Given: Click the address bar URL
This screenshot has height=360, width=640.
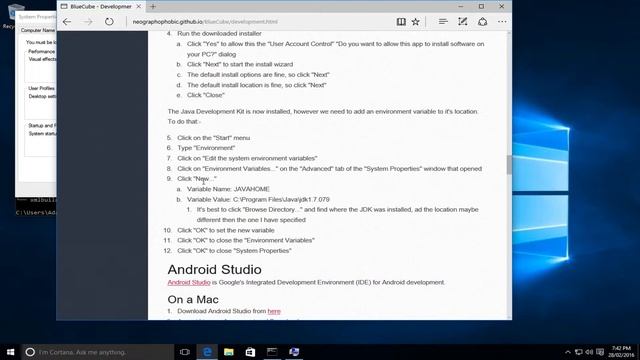Looking at the screenshot, I should 205,22.
